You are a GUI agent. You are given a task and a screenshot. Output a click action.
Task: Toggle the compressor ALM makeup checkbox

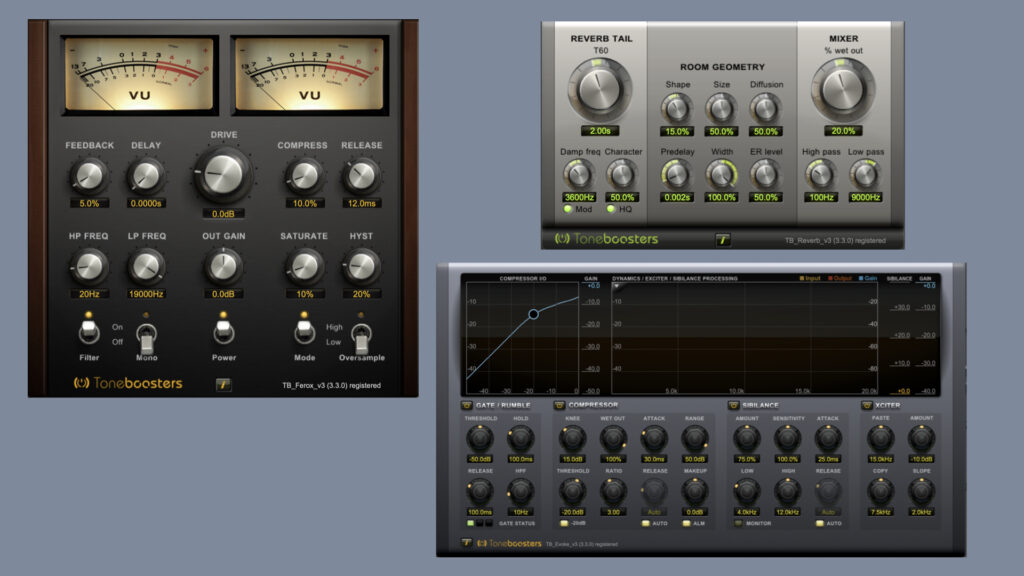[x=688, y=523]
